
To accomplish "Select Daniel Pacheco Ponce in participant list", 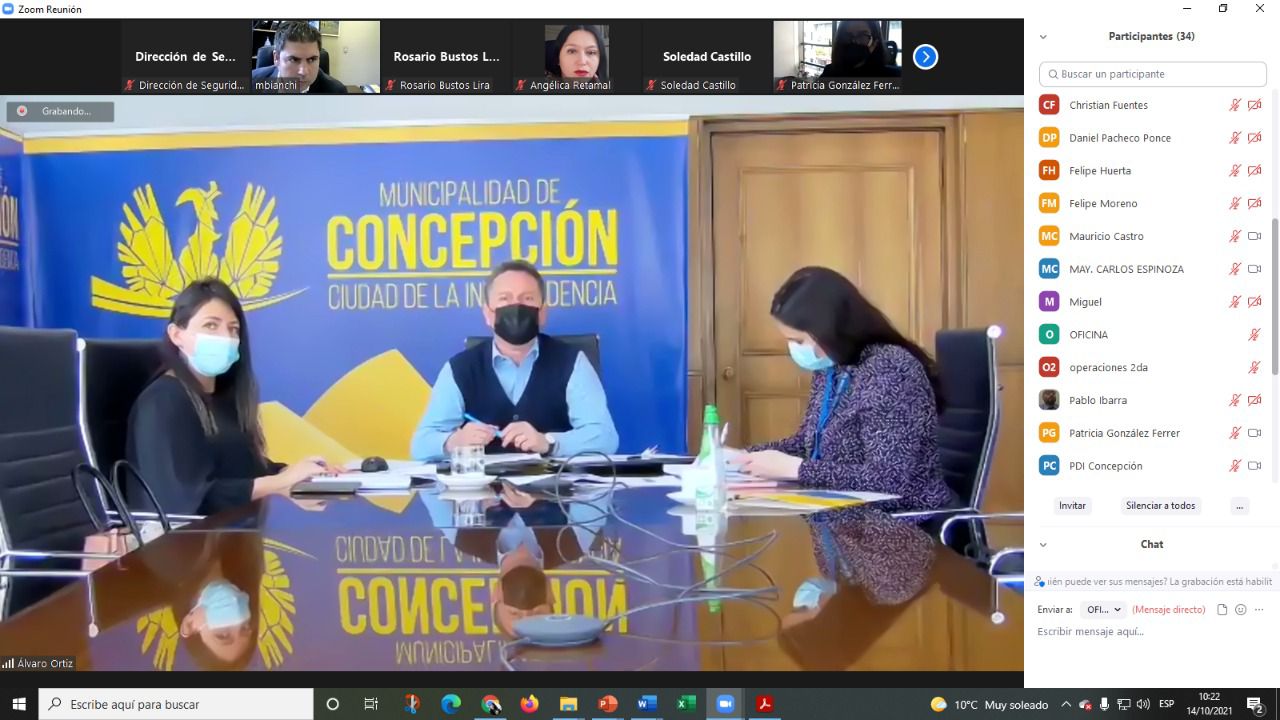I will coord(1150,138).
